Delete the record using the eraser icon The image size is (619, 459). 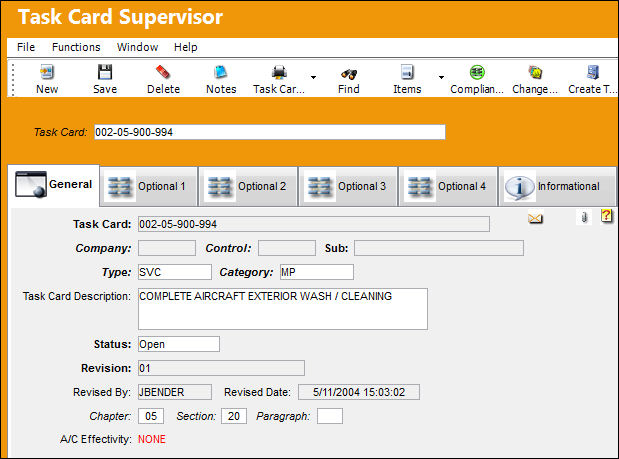[x=163, y=72]
